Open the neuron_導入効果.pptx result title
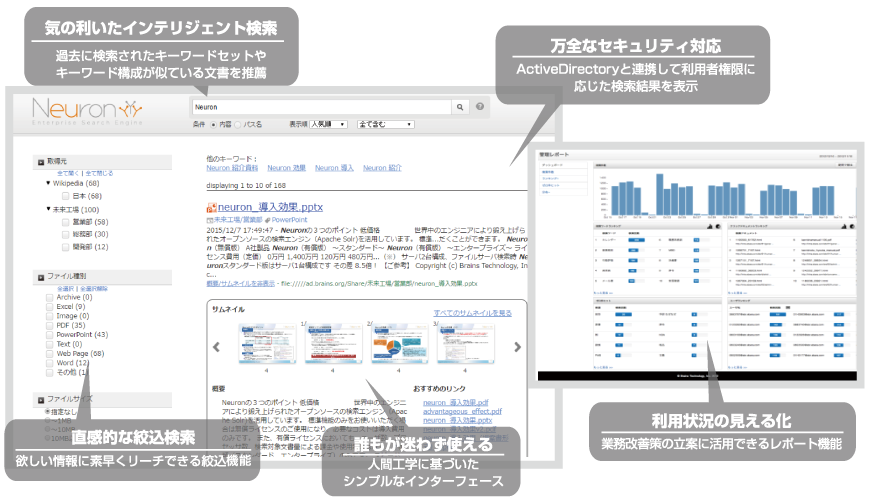 click(270, 207)
